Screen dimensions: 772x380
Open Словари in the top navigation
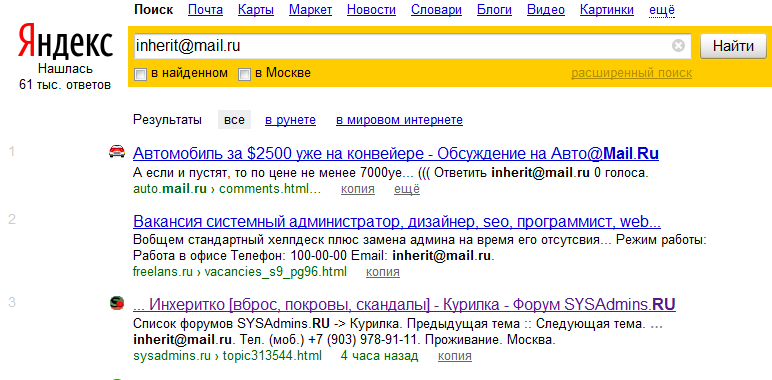[436, 10]
